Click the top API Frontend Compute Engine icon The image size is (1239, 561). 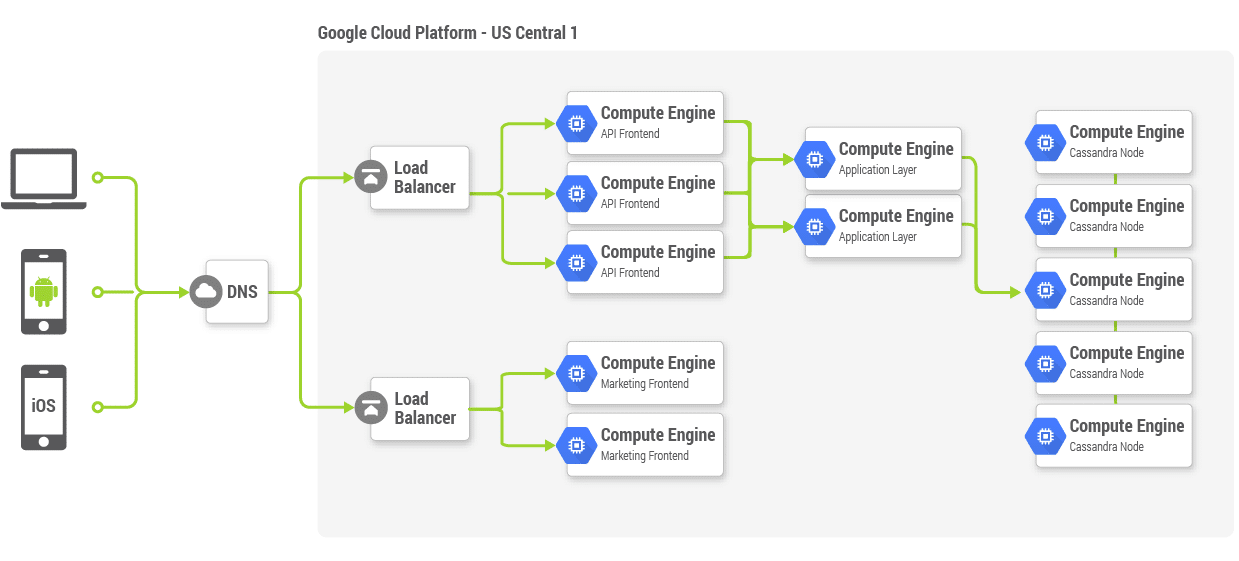click(x=576, y=123)
